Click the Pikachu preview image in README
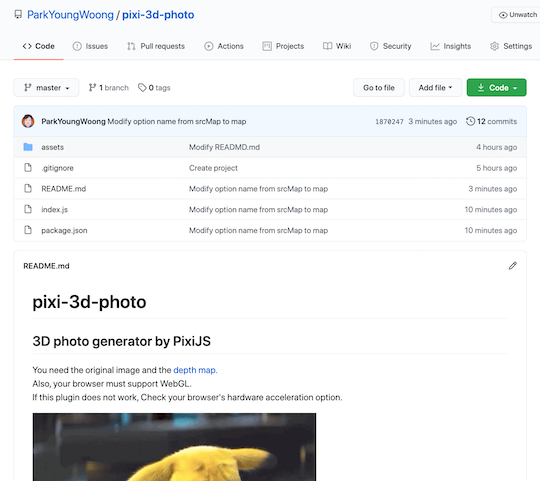 (x=174, y=447)
